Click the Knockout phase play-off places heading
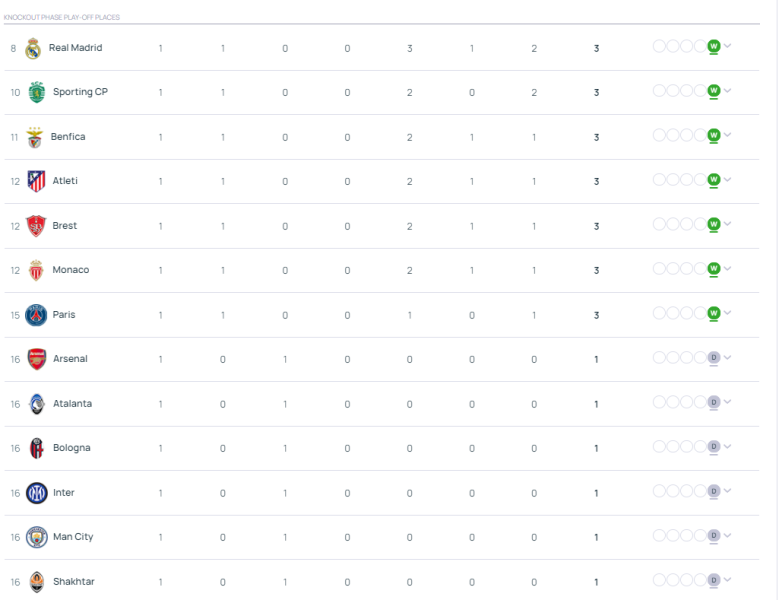The height and width of the screenshot is (600, 779). [62, 17]
